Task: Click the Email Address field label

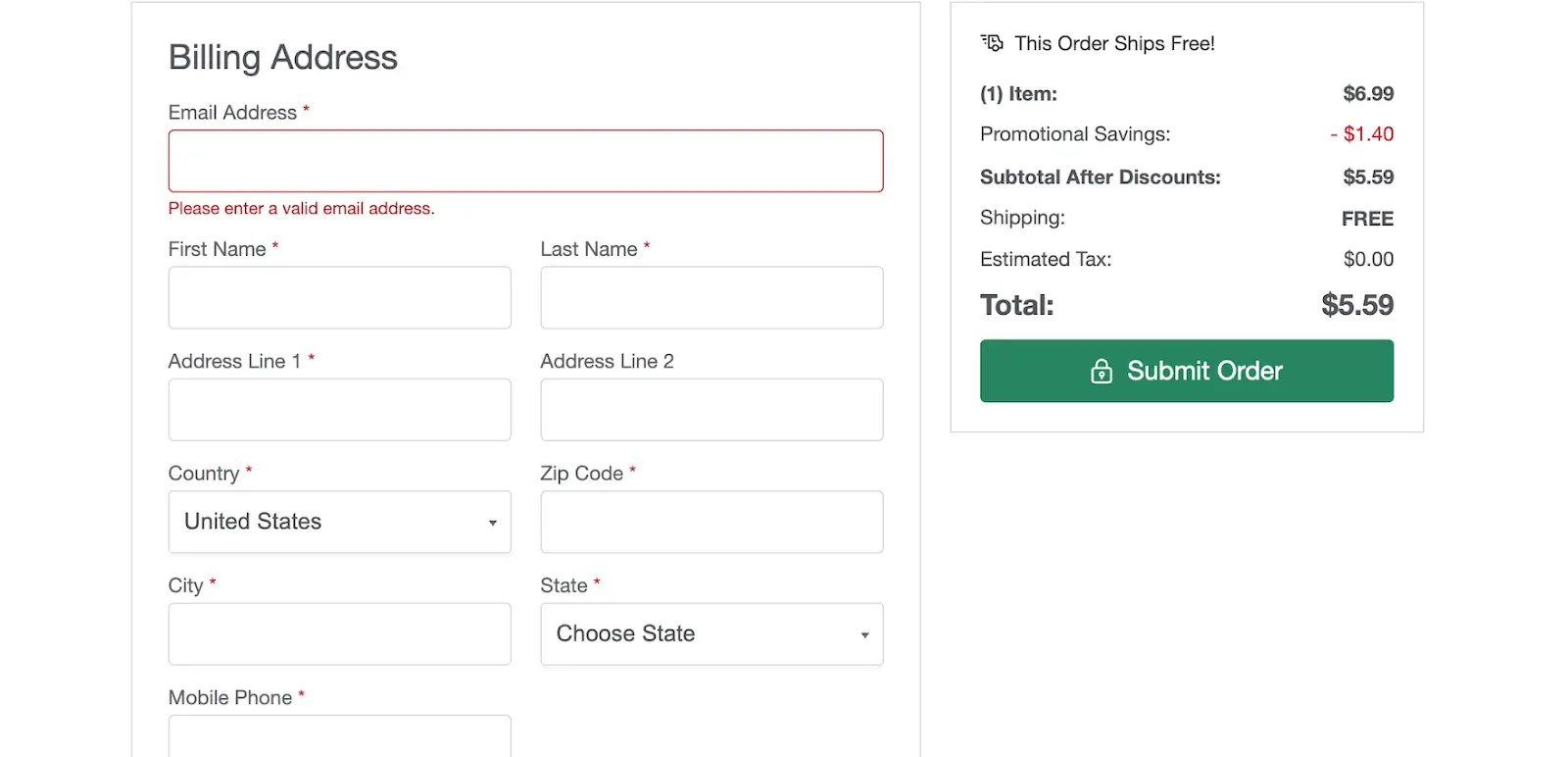Action: (232, 113)
